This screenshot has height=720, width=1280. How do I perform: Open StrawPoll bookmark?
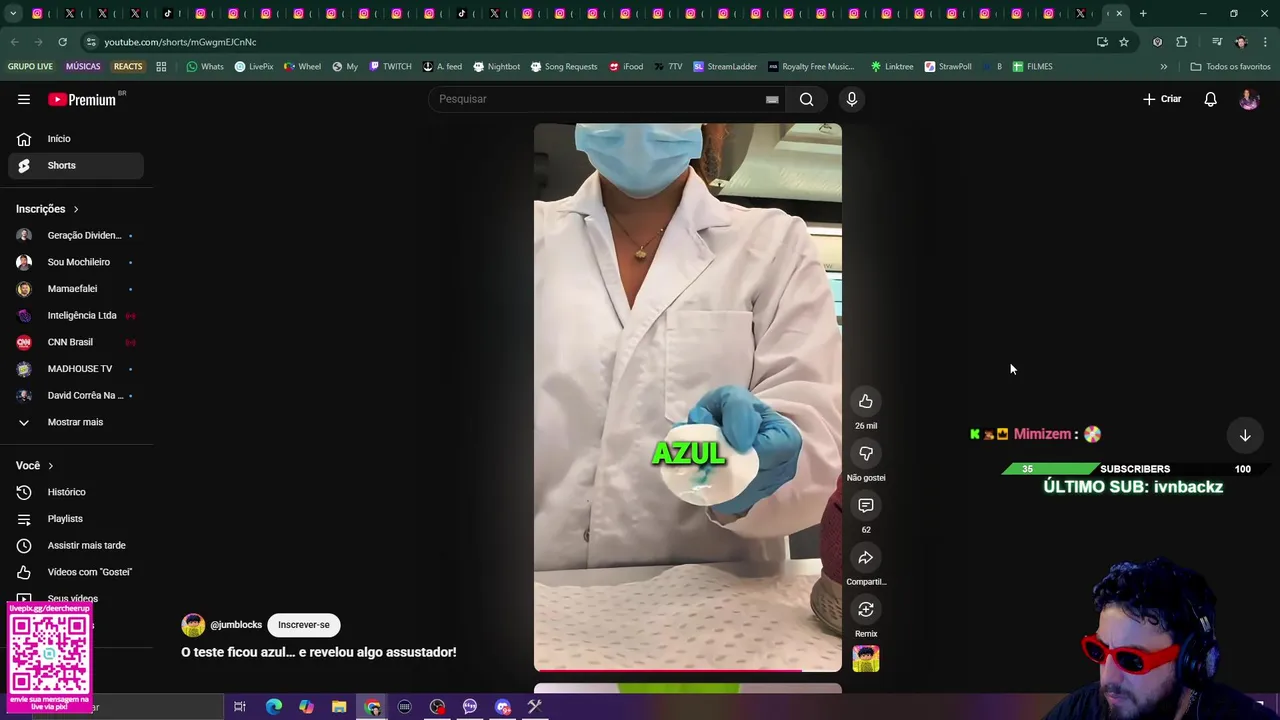pyautogui.click(x=948, y=67)
